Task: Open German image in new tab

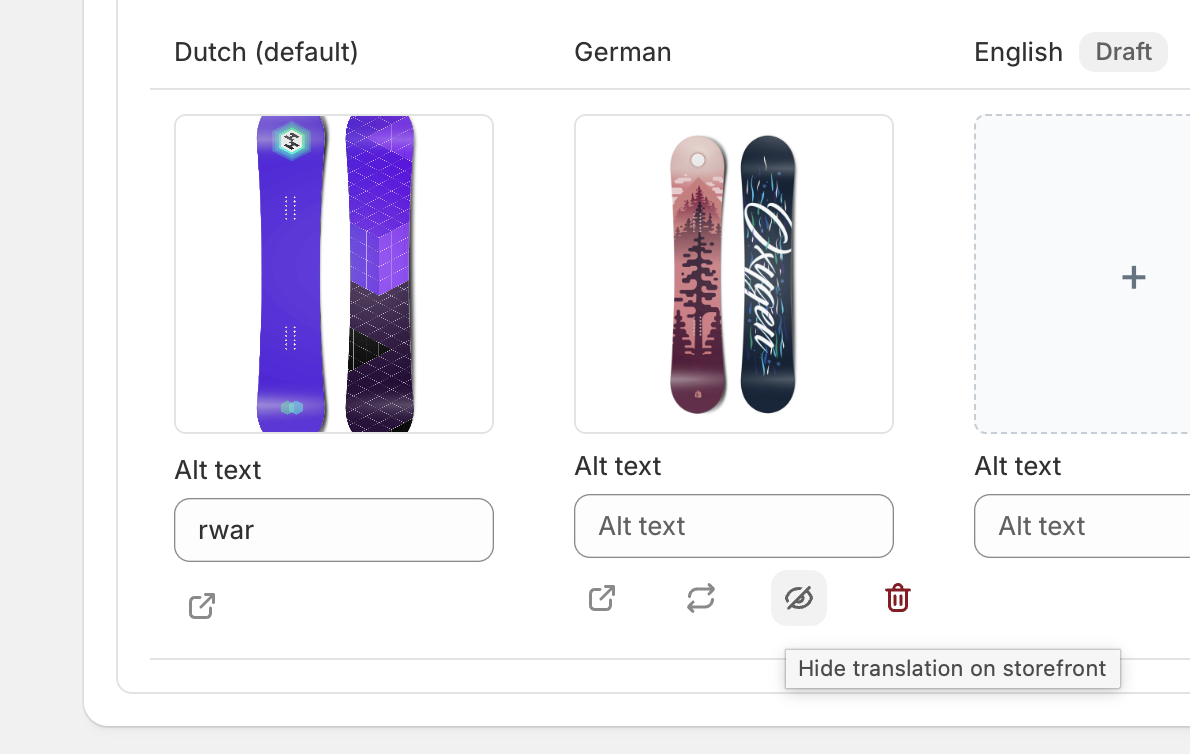Action: [x=602, y=598]
